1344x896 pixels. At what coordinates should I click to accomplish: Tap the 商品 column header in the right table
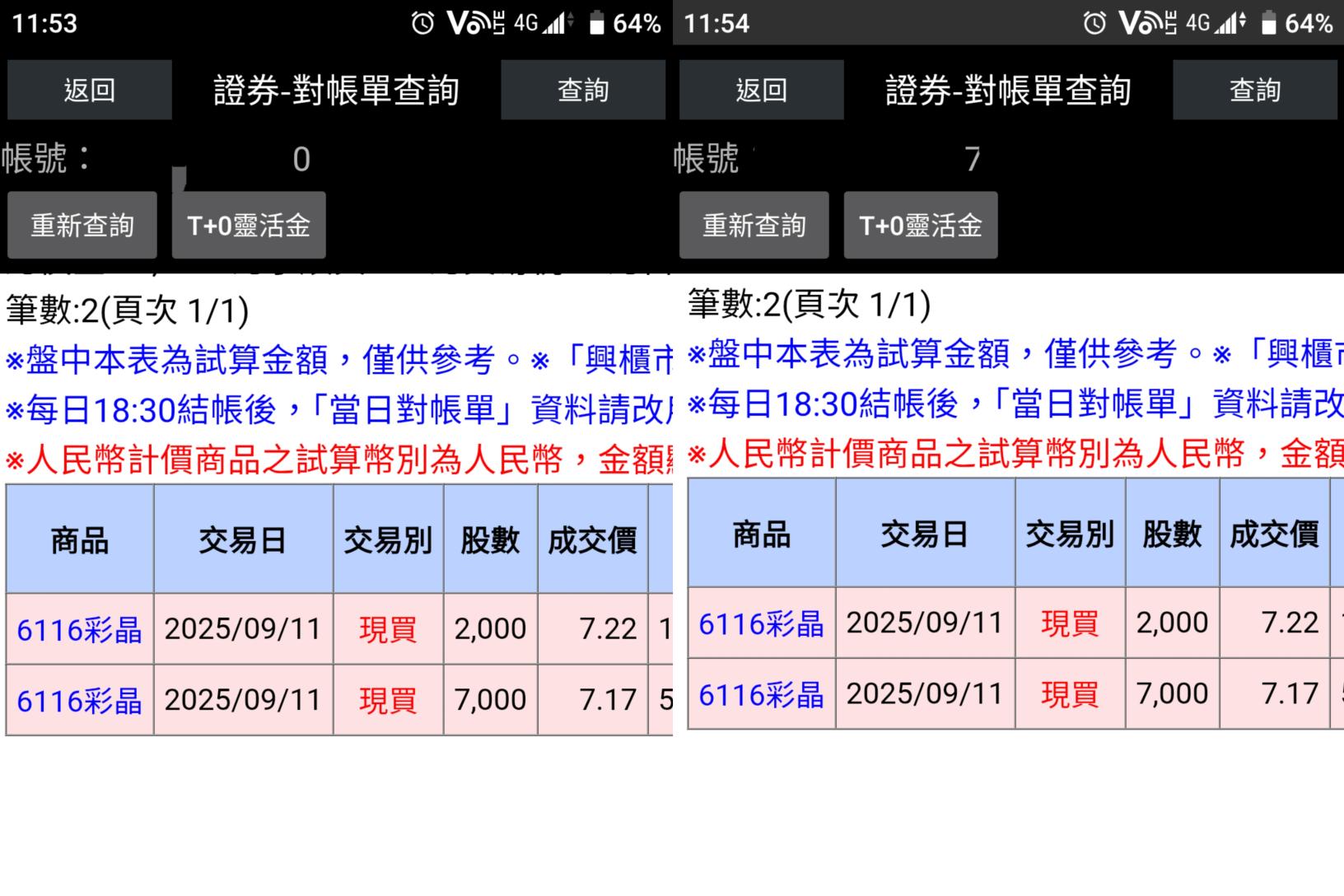(x=762, y=534)
